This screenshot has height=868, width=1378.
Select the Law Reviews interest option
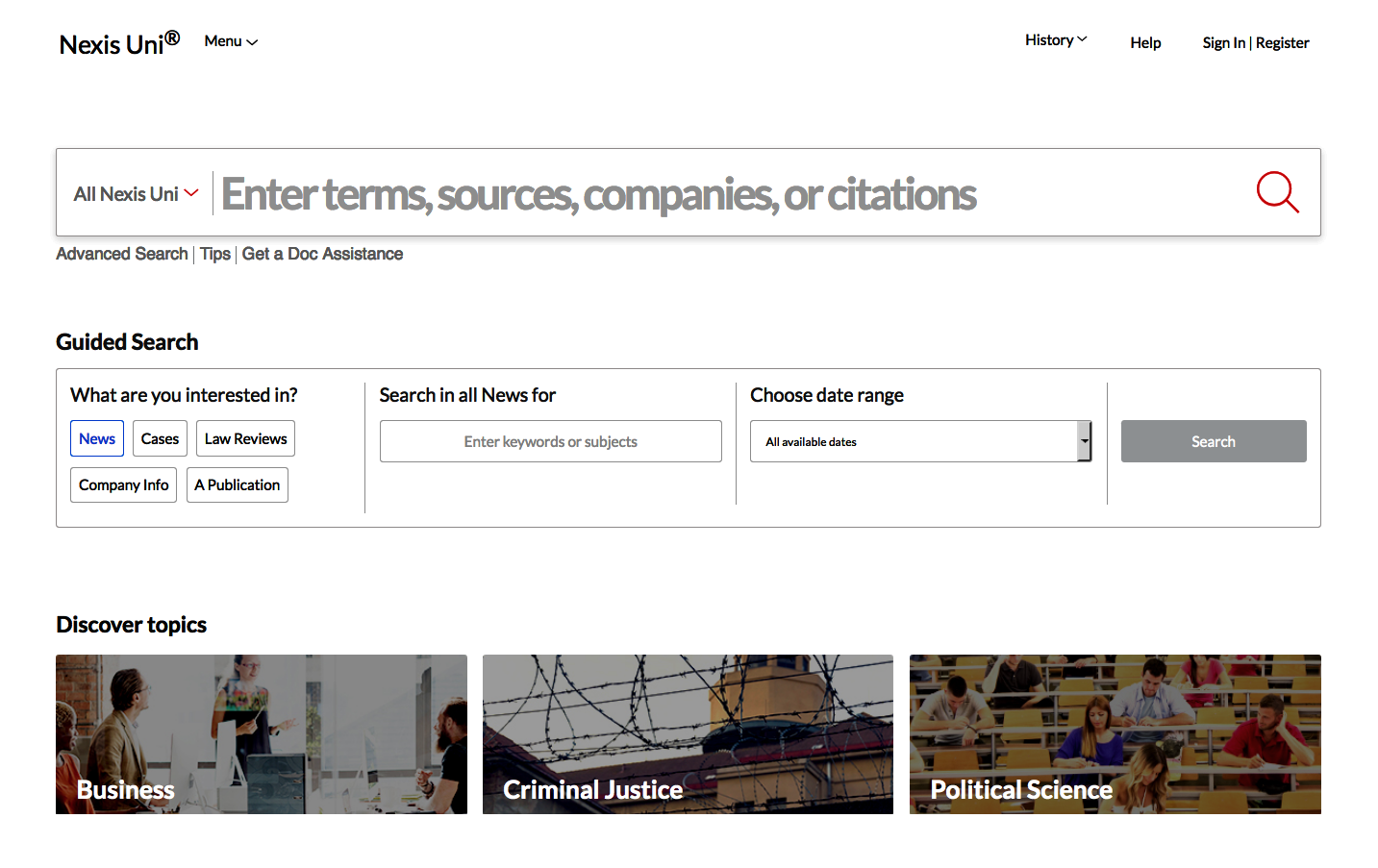pyautogui.click(x=245, y=438)
